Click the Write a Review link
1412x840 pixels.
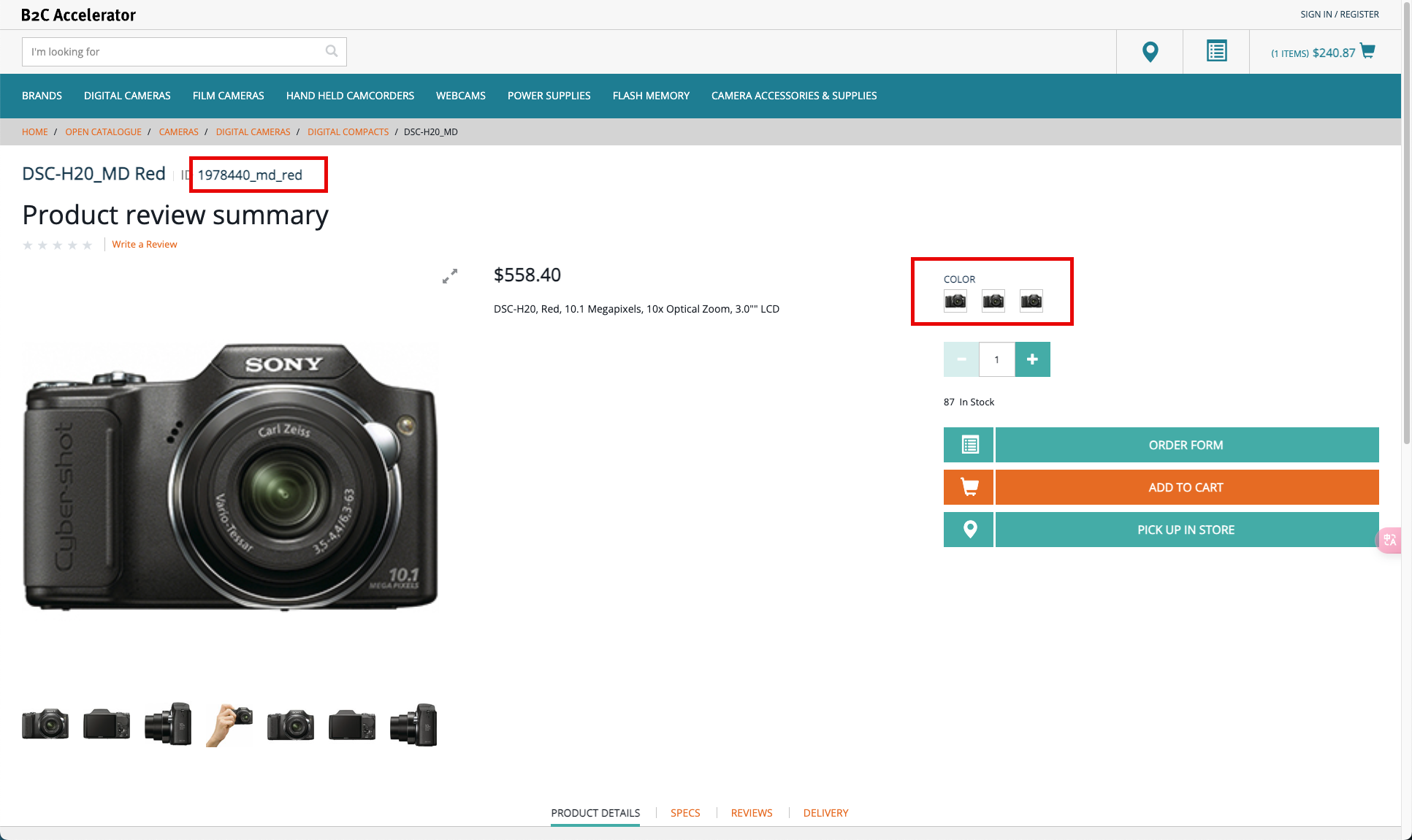click(x=145, y=244)
